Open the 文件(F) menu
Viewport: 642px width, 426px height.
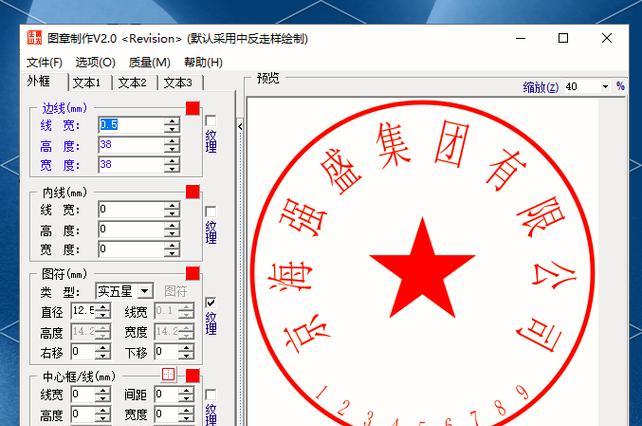(x=44, y=63)
